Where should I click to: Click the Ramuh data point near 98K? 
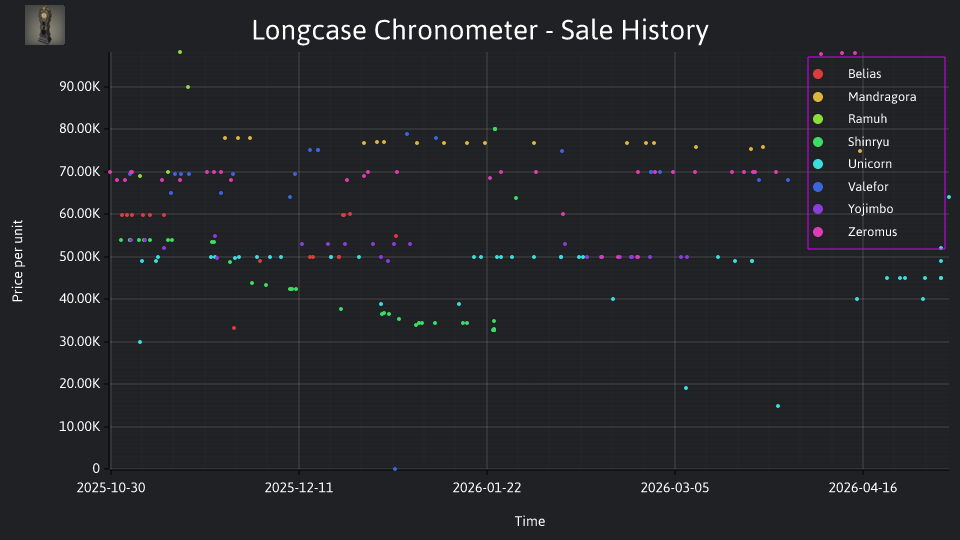180,52
